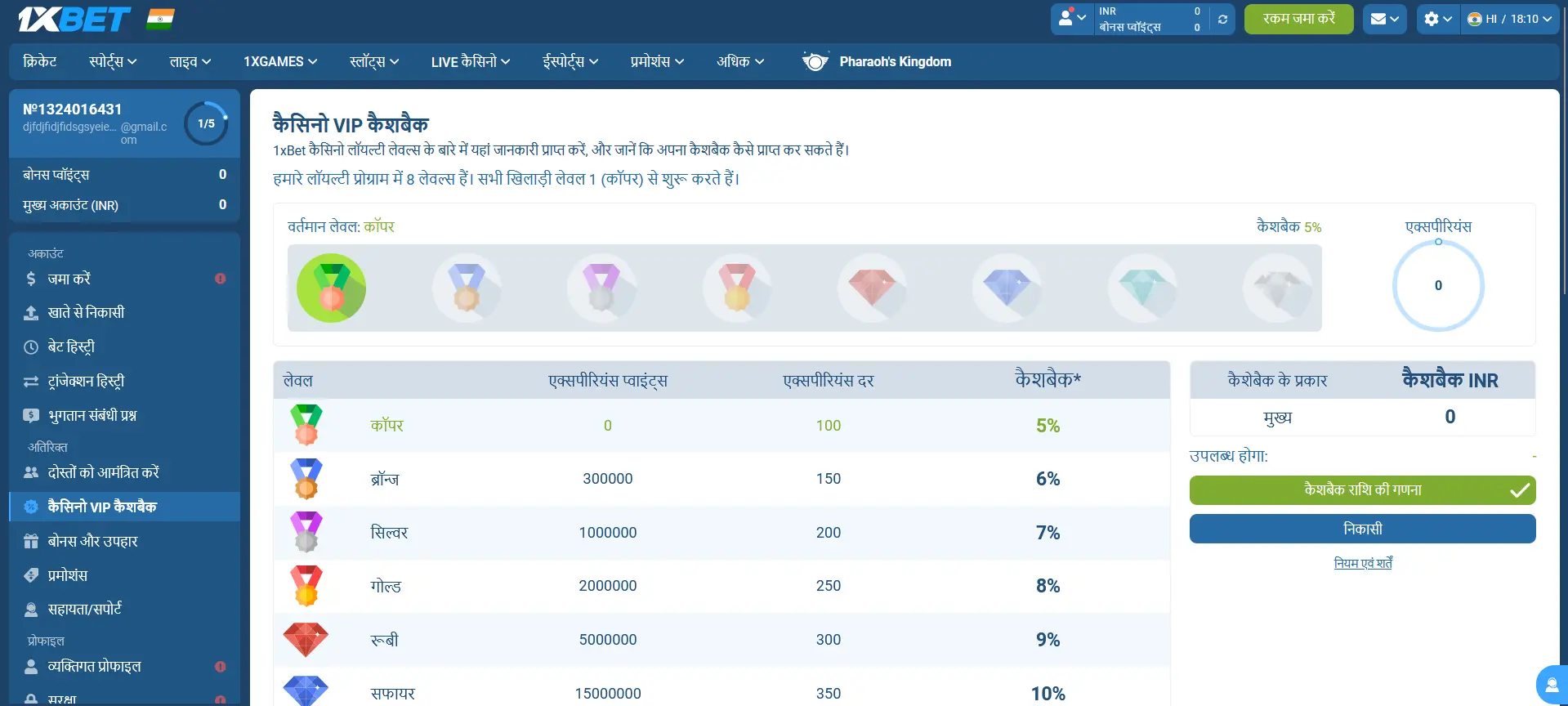Select the Ruby diamond level badge
This screenshot has width=1568, height=706.
(x=872, y=288)
